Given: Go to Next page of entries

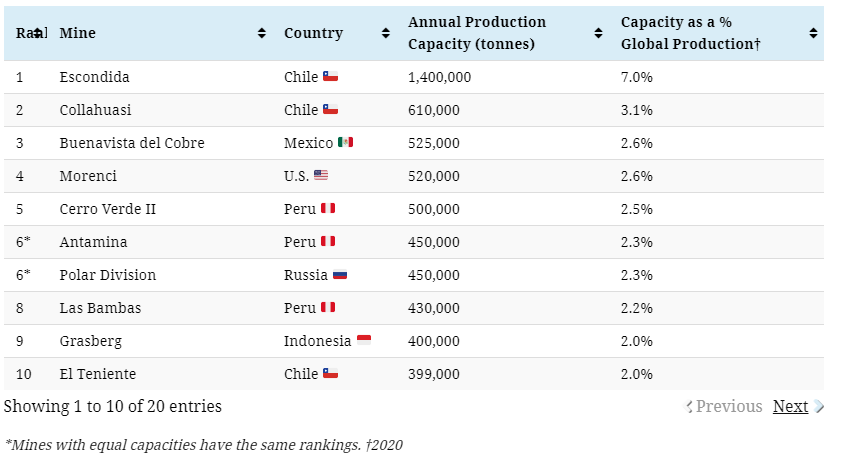Looking at the screenshot, I should (x=790, y=406).
